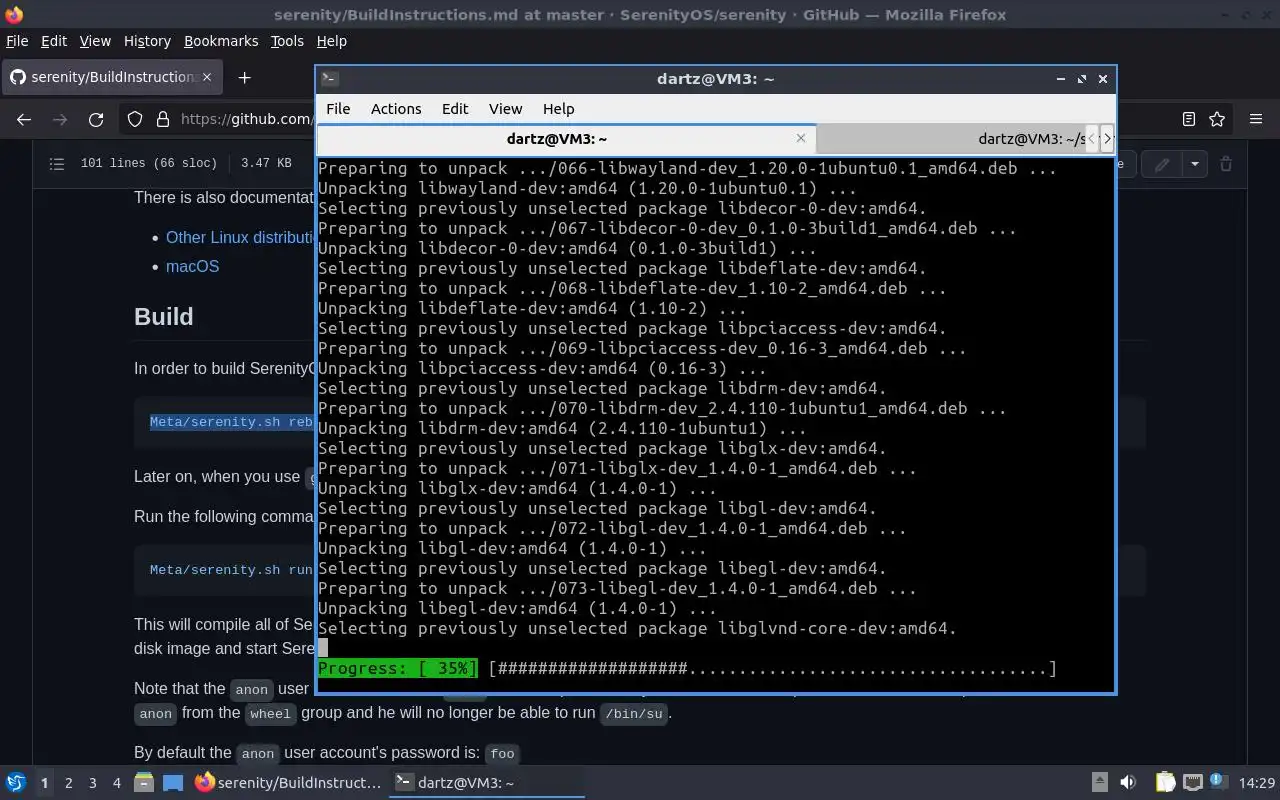
Task: Open the clipboard manager tray icon
Action: [1165, 782]
